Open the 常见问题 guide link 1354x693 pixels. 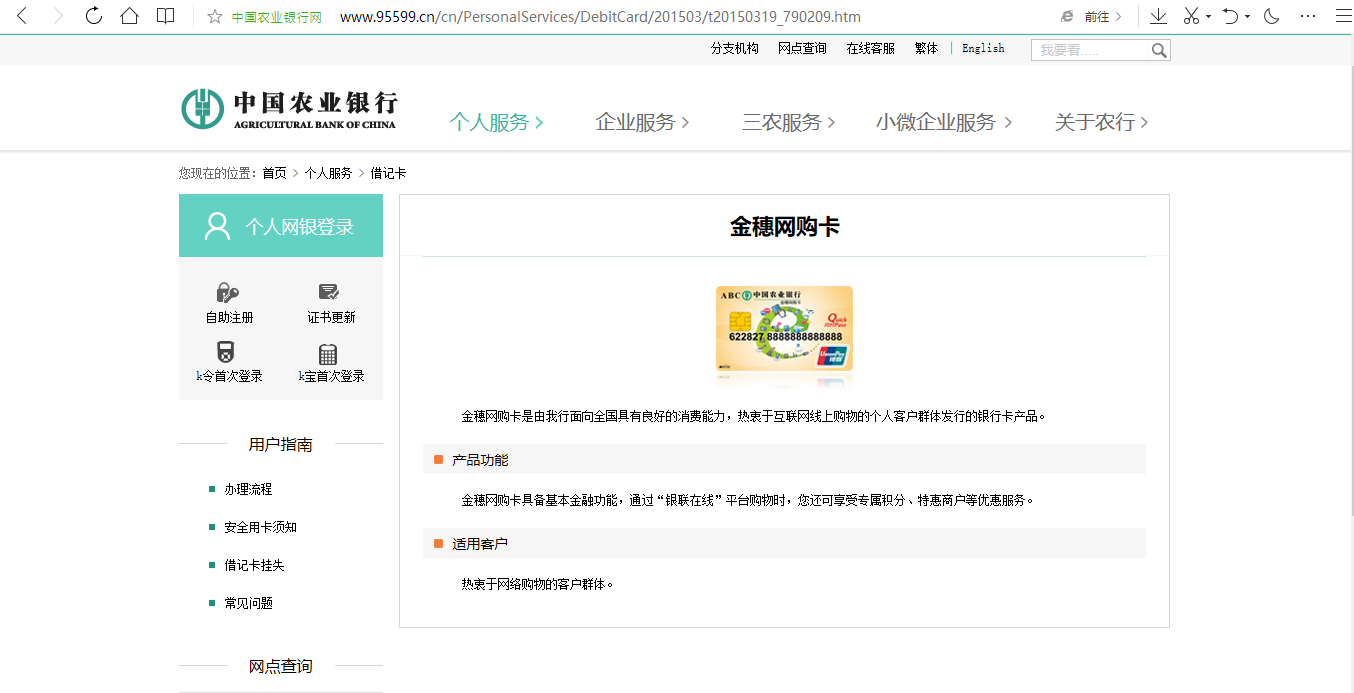[248, 603]
